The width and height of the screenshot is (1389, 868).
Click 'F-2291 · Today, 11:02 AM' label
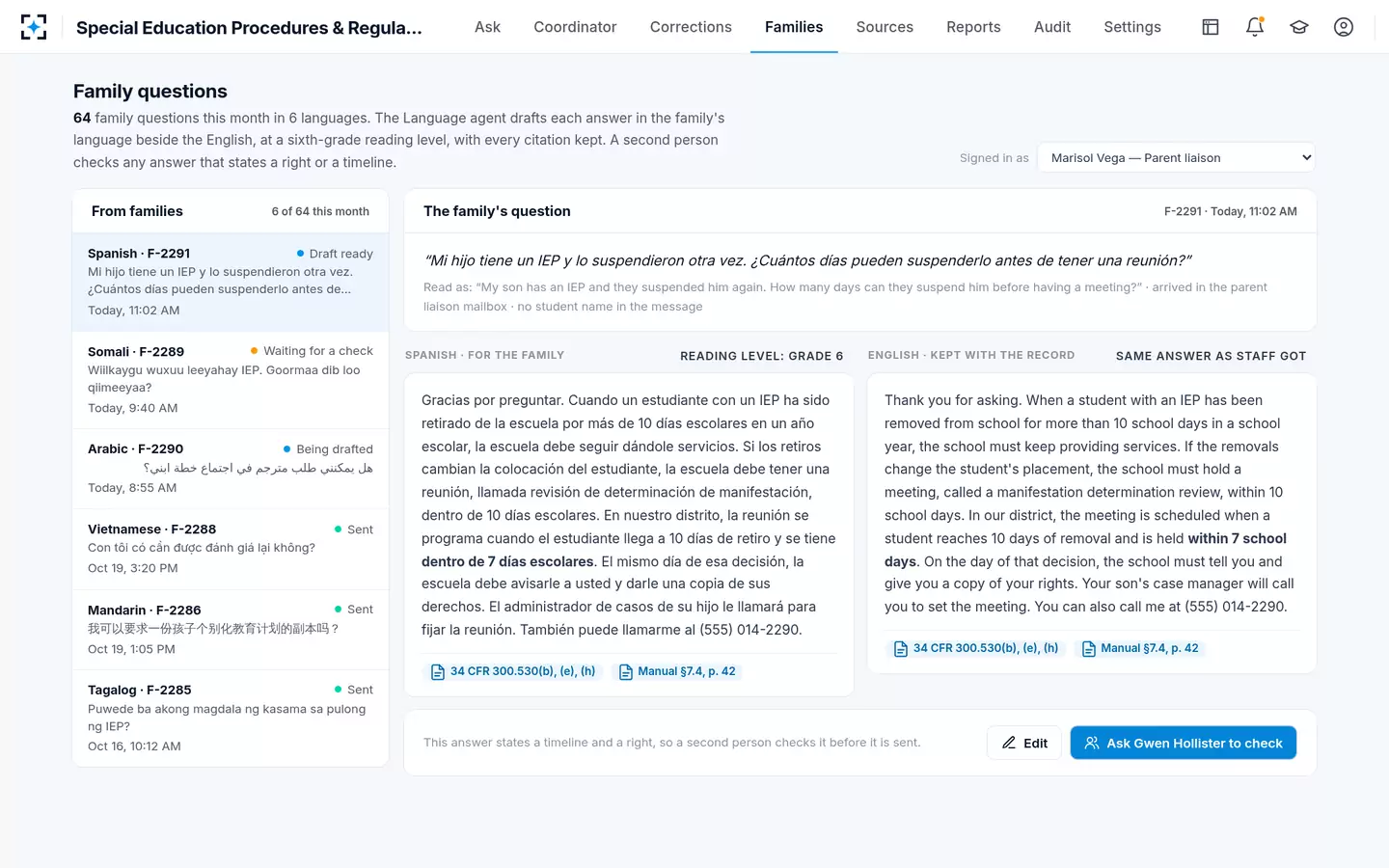tap(1230, 211)
